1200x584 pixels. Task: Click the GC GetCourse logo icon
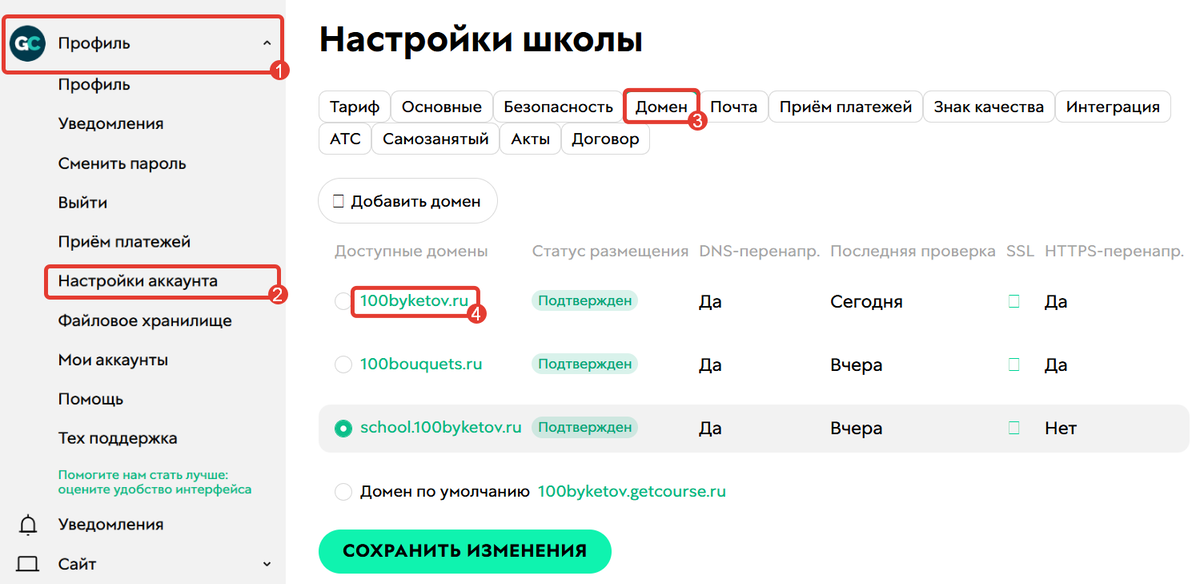click(x=28, y=44)
